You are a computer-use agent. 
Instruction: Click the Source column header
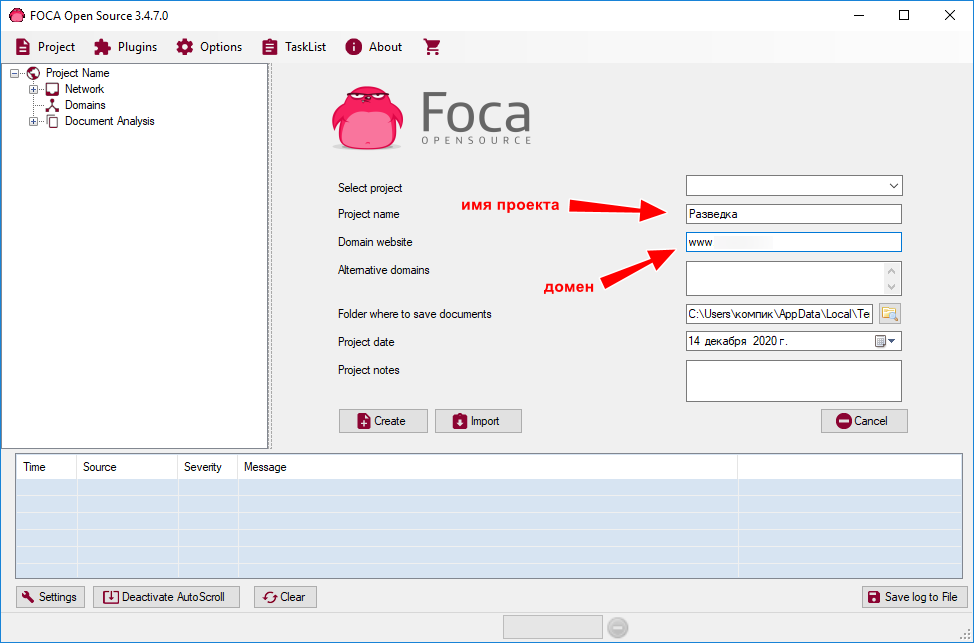pos(127,467)
